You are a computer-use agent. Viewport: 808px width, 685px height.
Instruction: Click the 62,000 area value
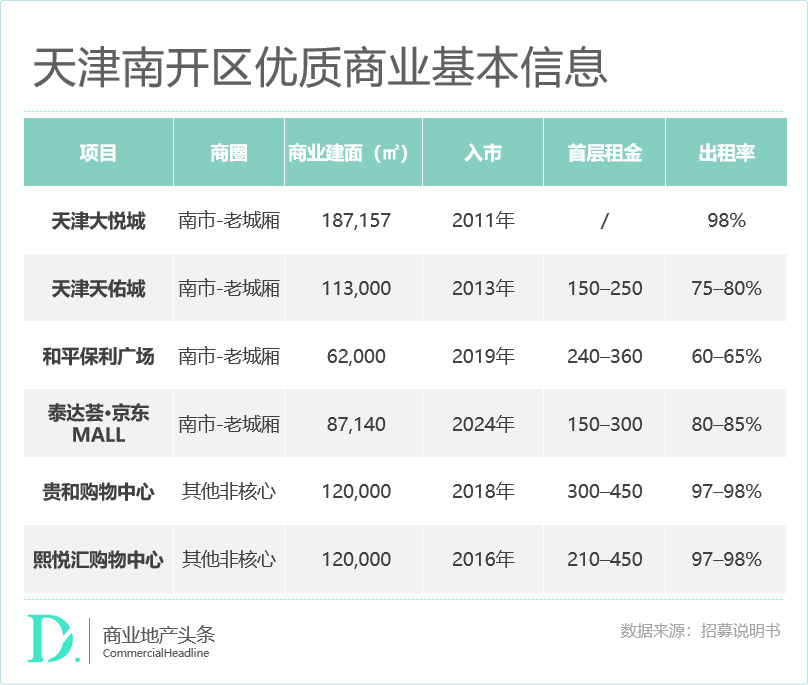tap(356, 356)
